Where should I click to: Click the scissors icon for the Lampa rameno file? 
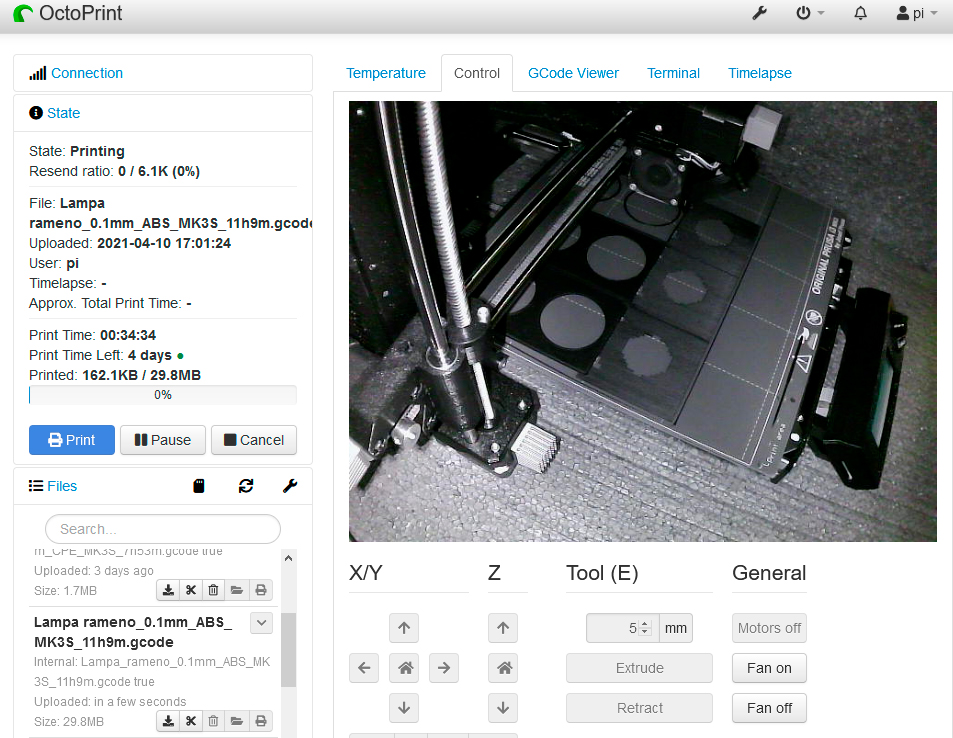point(191,721)
